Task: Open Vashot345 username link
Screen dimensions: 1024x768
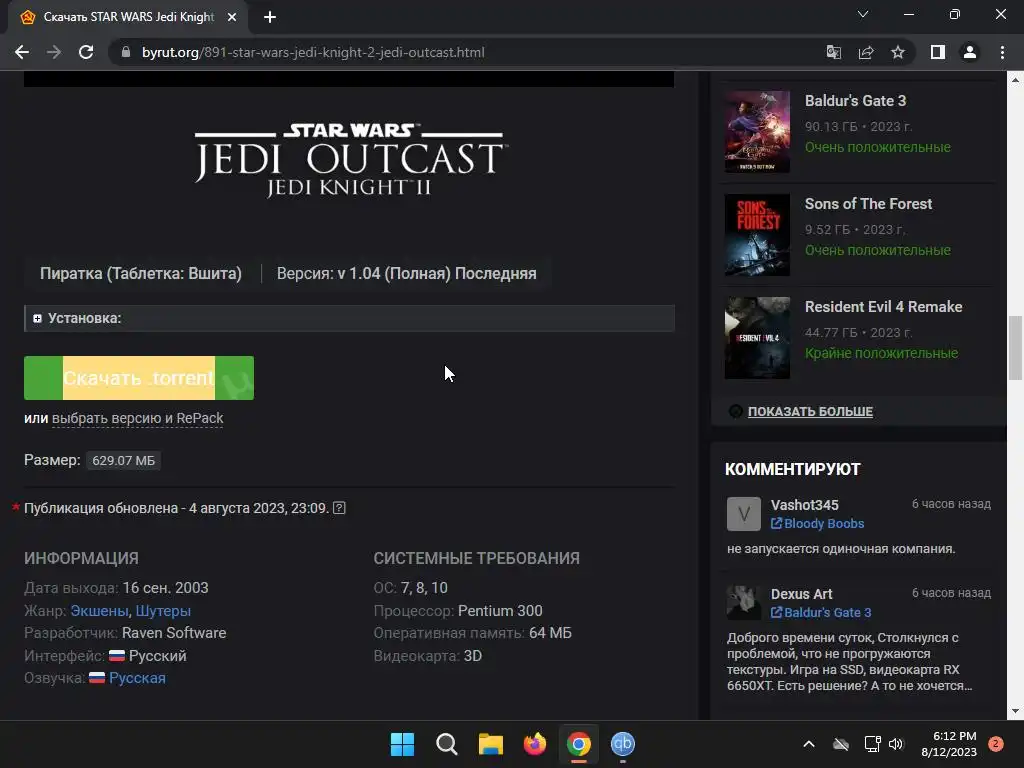Action: pyautogui.click(x=805, y=505)
